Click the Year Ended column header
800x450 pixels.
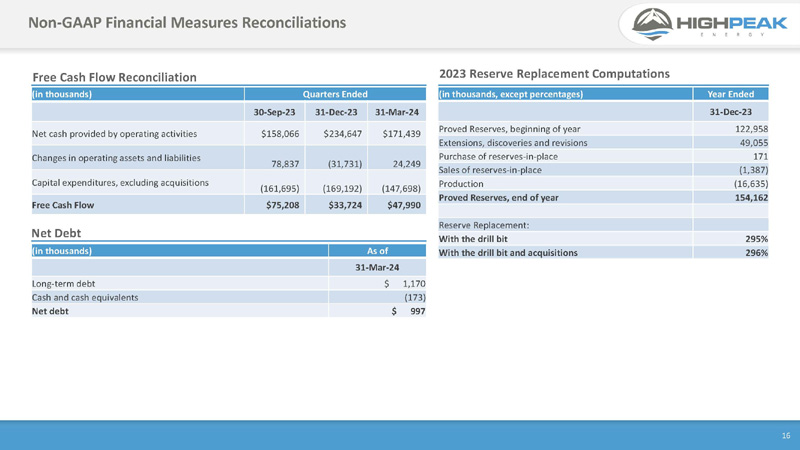tap(730, 94)
